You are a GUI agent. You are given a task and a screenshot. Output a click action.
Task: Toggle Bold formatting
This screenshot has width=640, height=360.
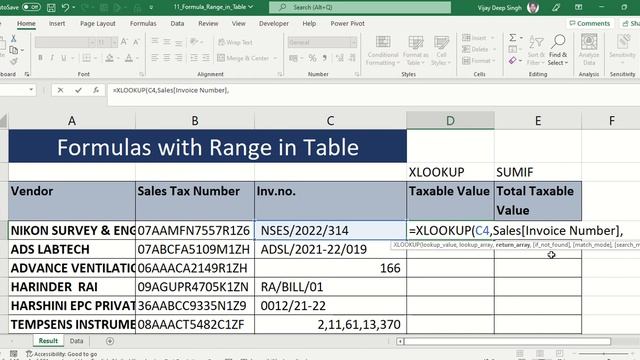40,58
